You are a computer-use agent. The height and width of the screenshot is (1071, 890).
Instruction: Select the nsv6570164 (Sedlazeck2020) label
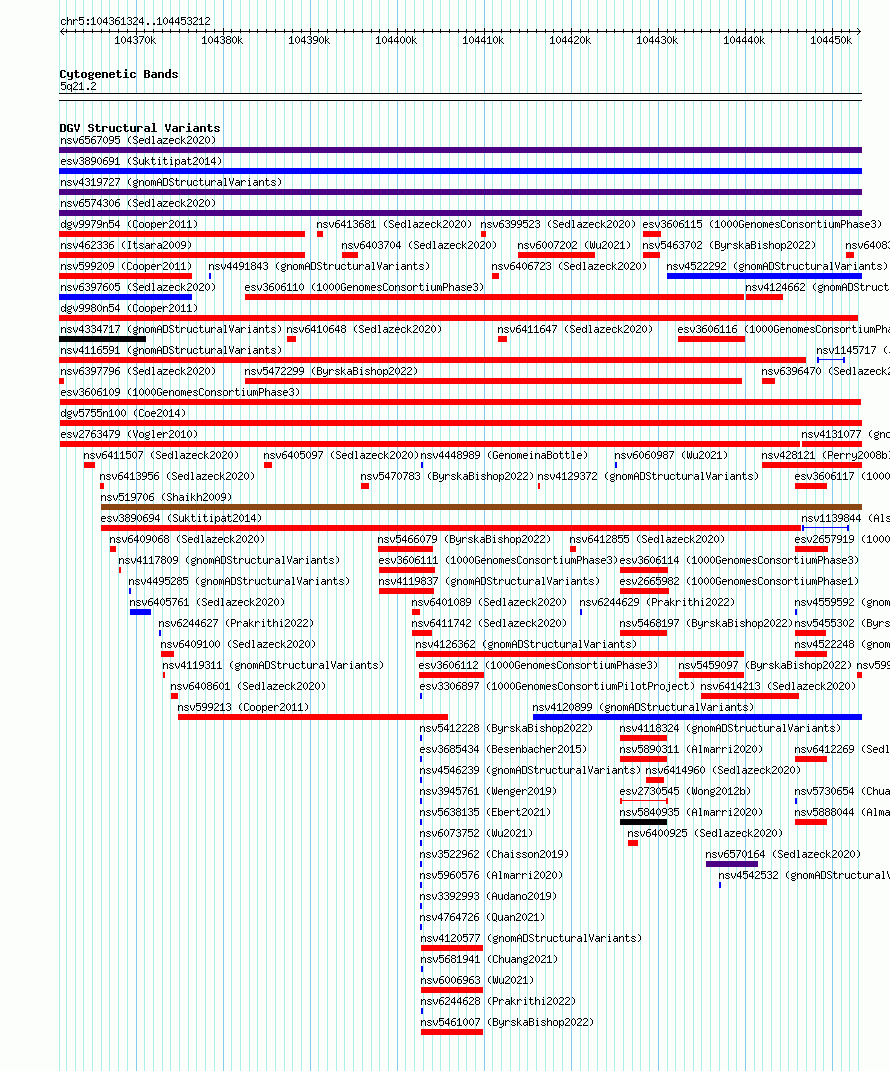click(783, 854)
